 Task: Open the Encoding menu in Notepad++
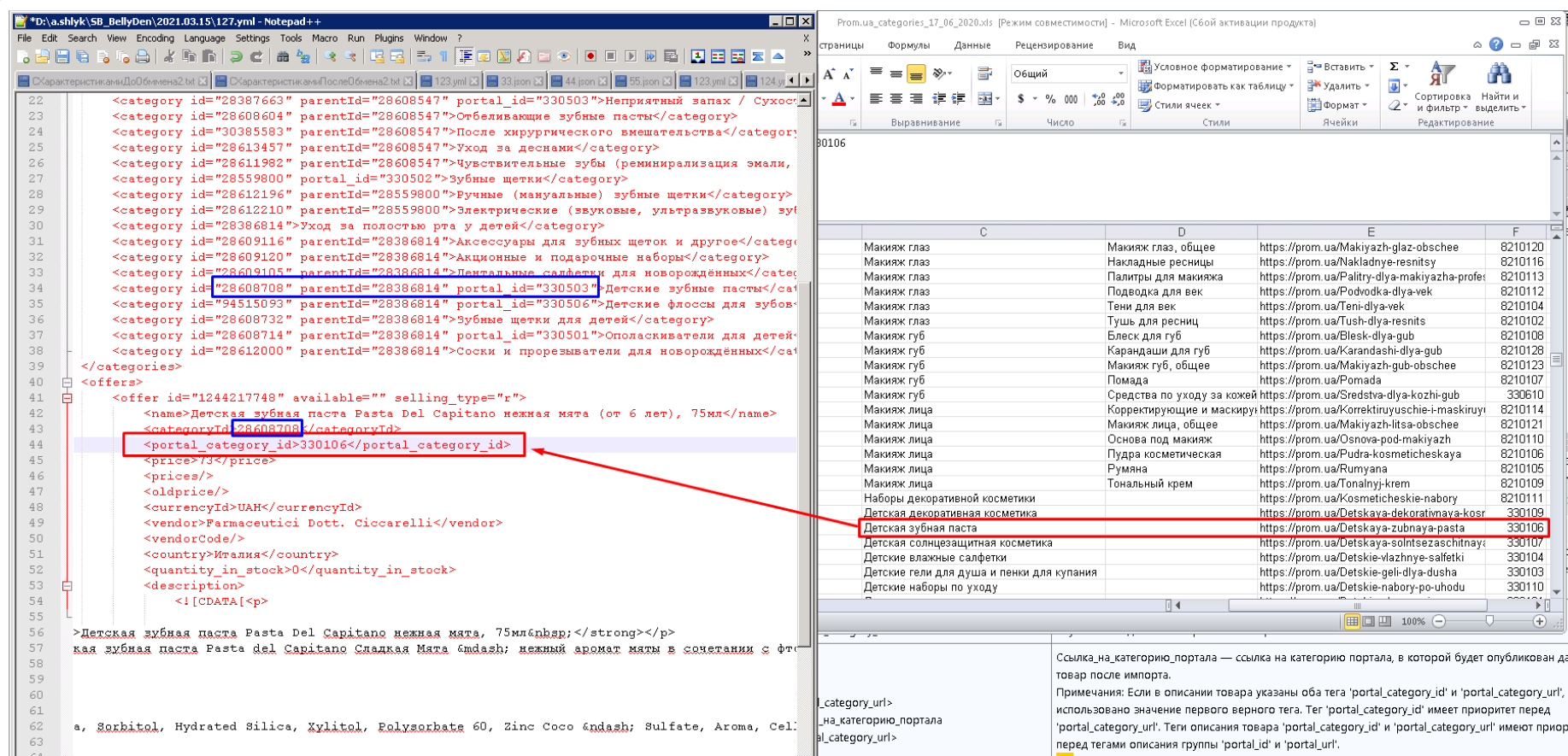[155, 38]
